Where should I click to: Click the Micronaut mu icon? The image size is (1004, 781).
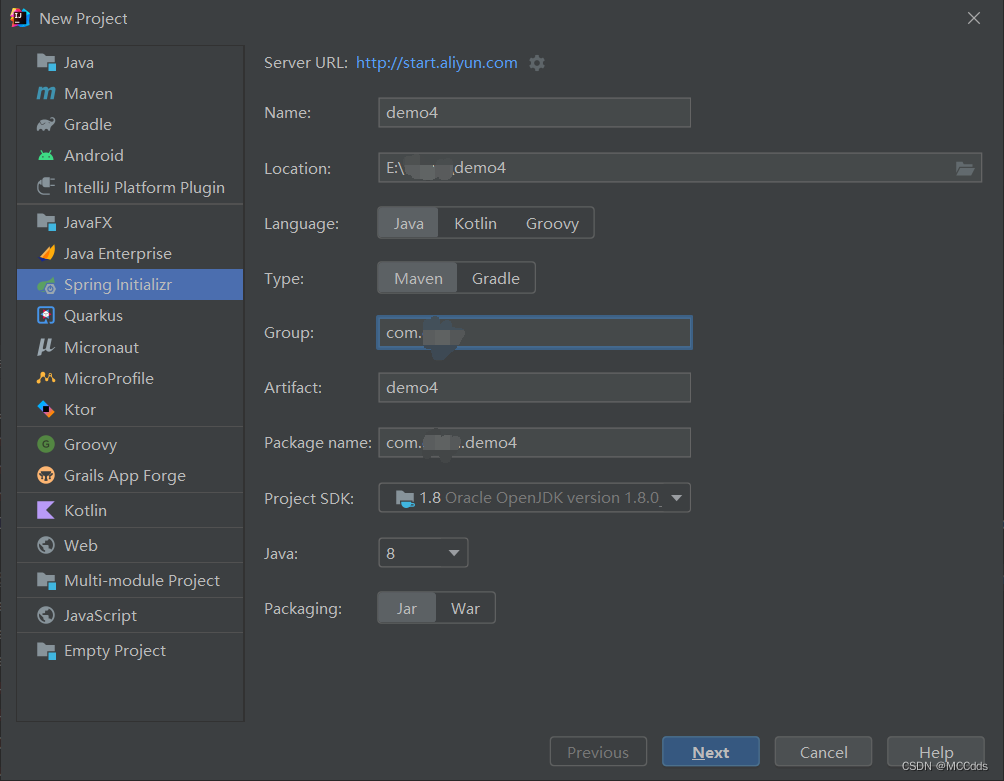click(46, 347)
